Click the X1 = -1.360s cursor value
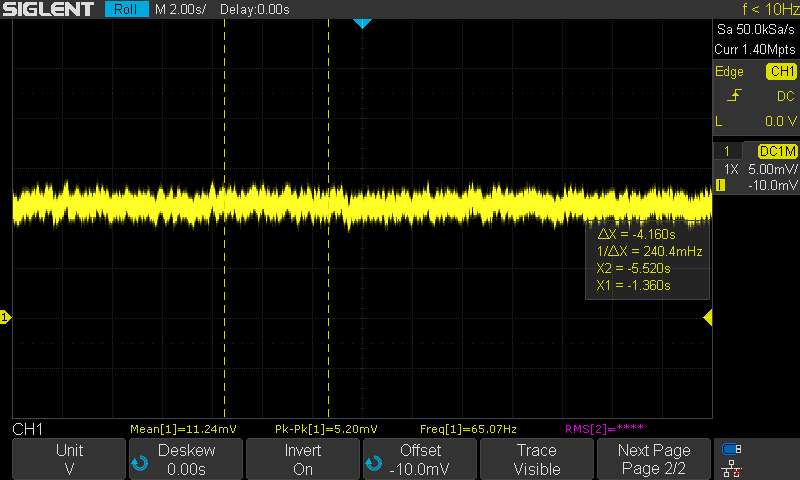Screen dimensions: 800x480 coord(633,285)
